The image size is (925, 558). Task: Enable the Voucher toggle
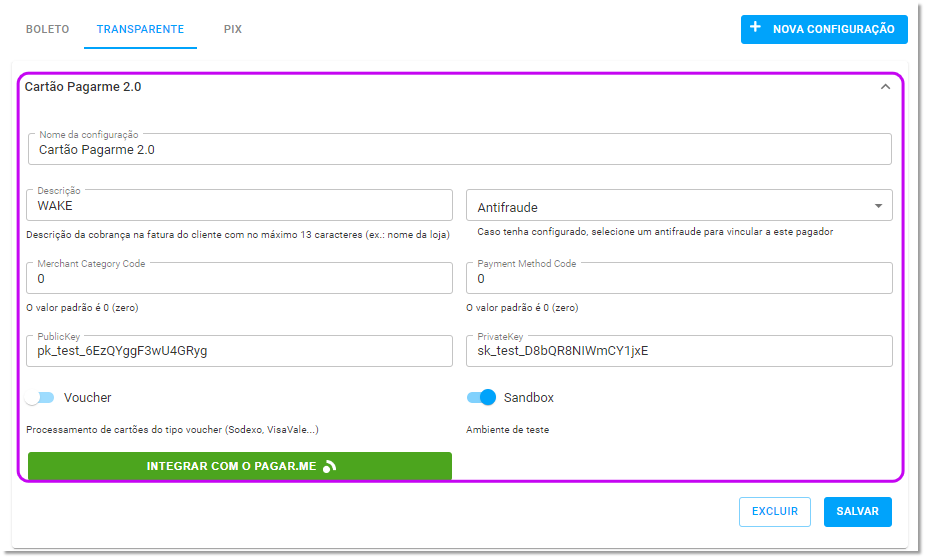click(x=40, y=398)
